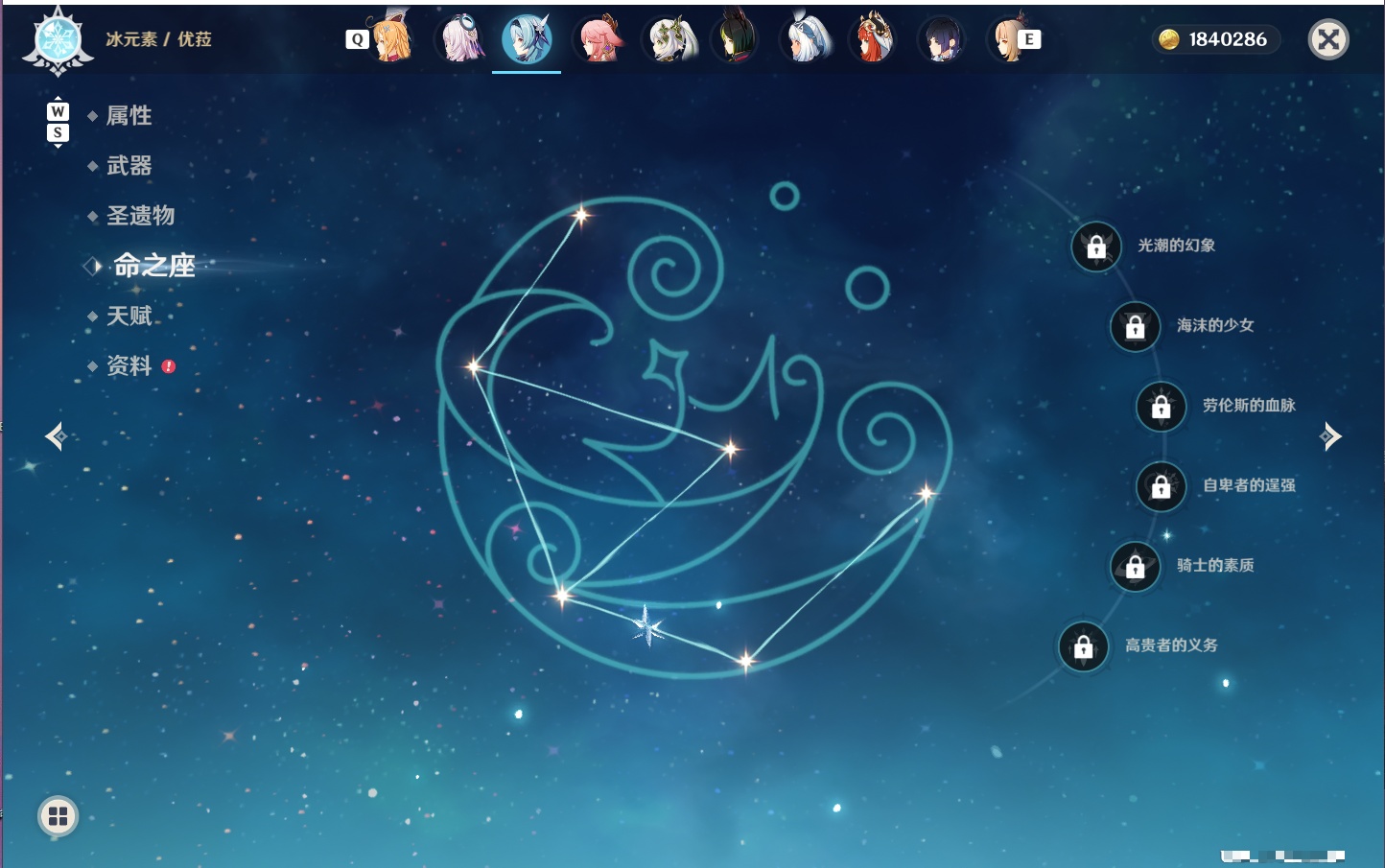The image size is (1385, 868).
Task: Go to the next character with right arrow
Action: click(1330, 436)
